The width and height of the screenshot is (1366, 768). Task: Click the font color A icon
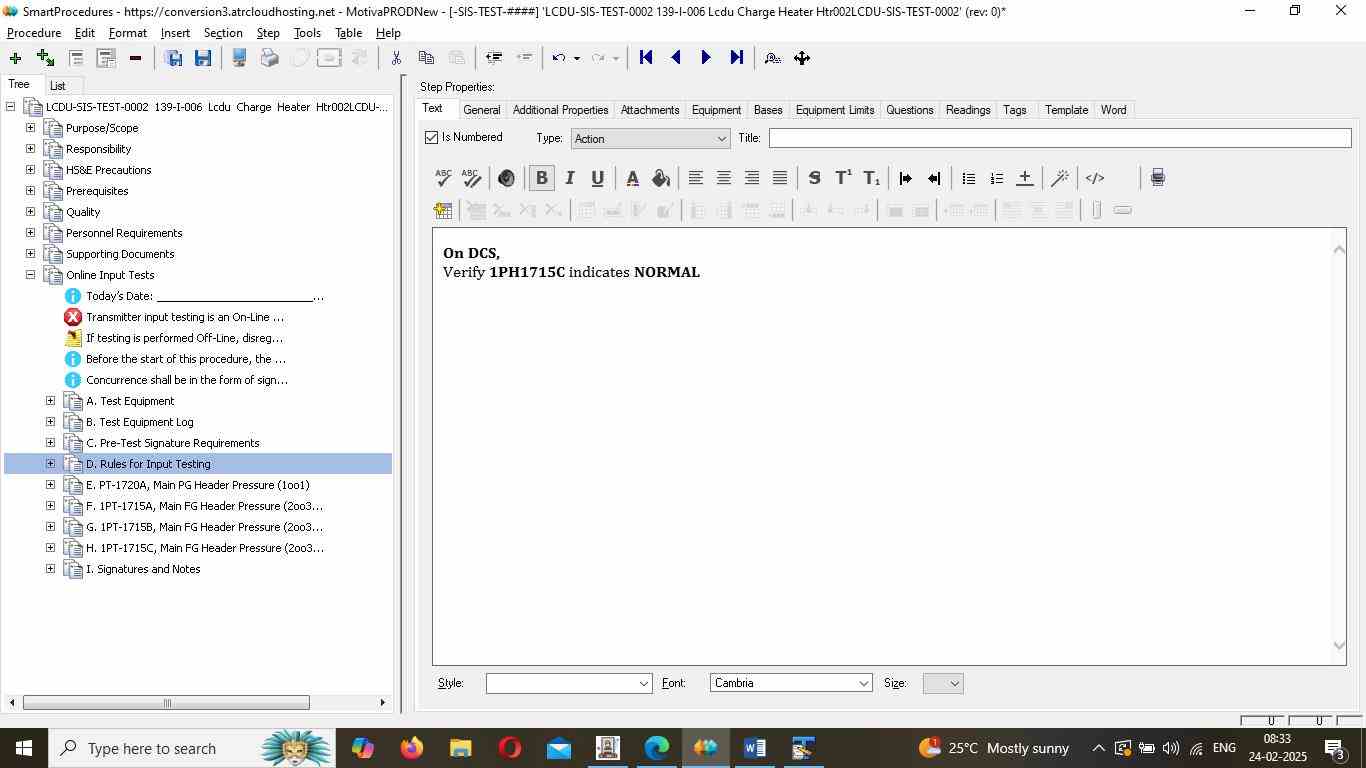click(632, 178)
